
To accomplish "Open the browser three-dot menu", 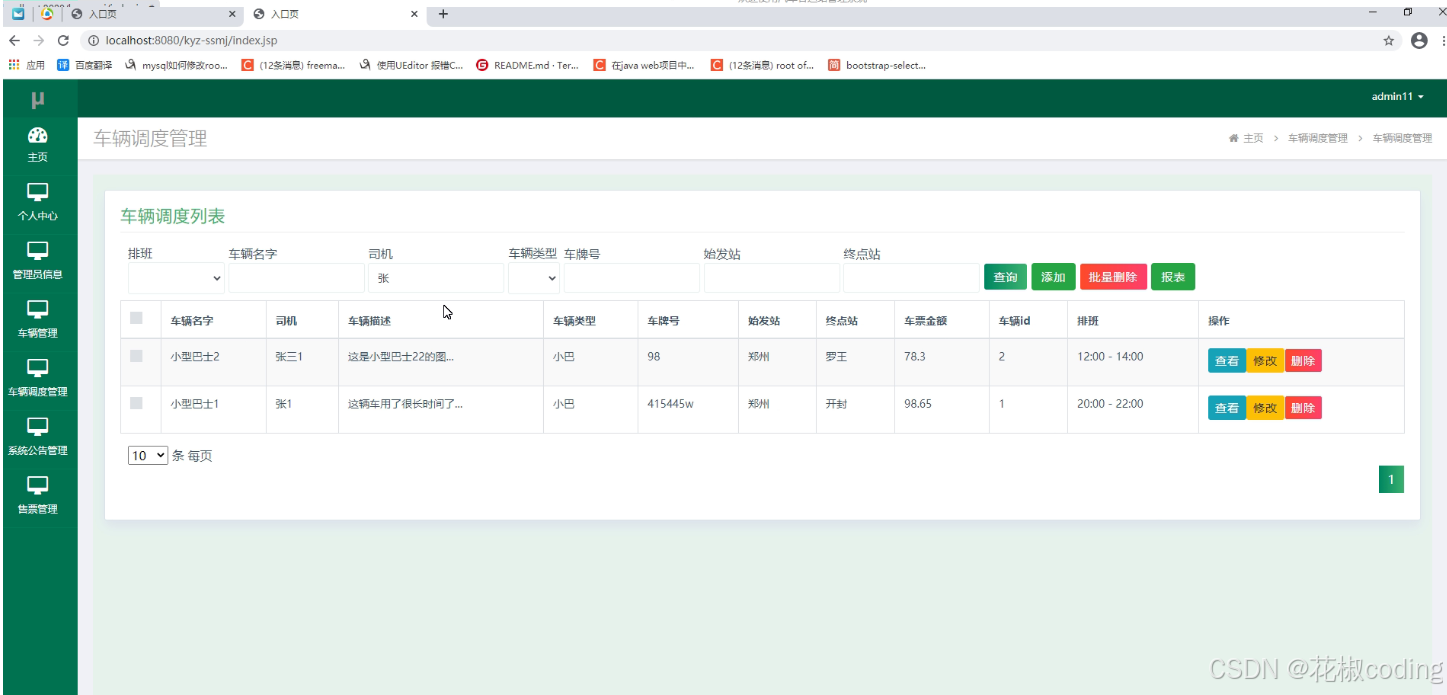I will tap(1442, 41).
